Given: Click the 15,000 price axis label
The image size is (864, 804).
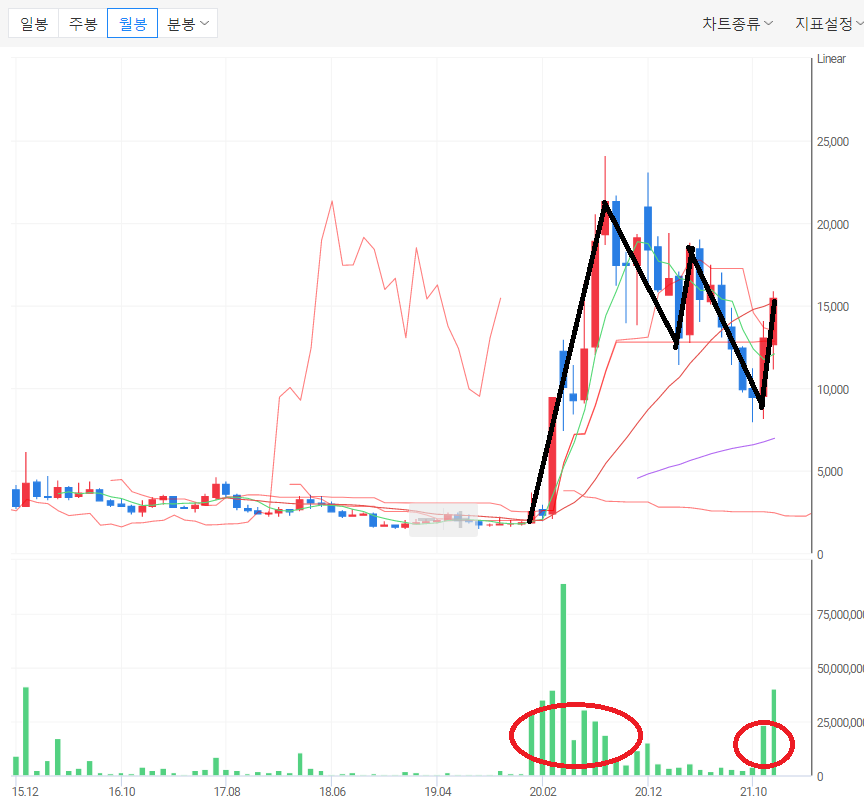Looking at the screenshot, I should pos(833,307).
